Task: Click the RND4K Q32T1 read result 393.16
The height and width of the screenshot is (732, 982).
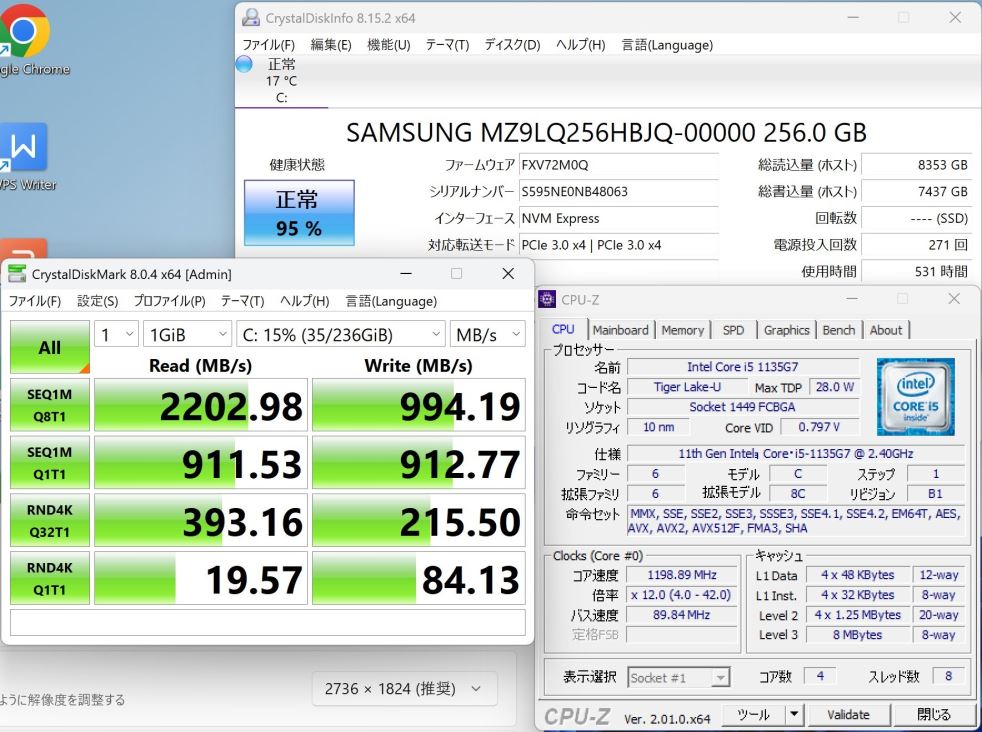Action: coord(201,520)
